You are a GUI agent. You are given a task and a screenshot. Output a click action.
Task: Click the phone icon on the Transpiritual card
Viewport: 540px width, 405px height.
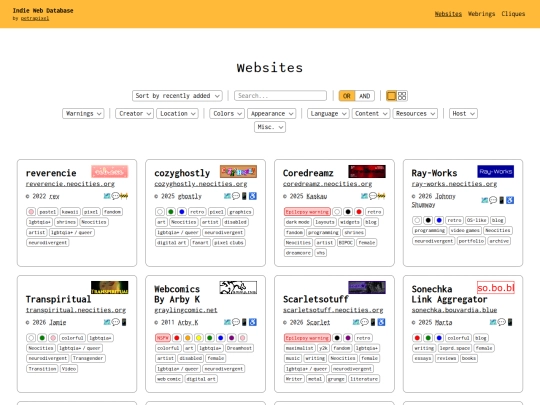pos(124,322)
